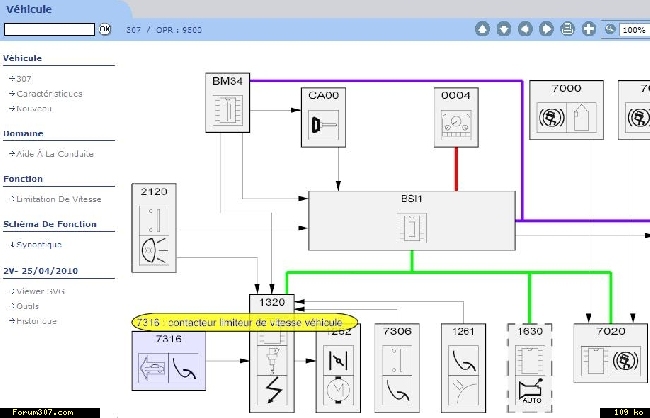Viewport: 650px width, 418px height.
Task: Click the OK button beside search field
Action: tap(105, 29)
